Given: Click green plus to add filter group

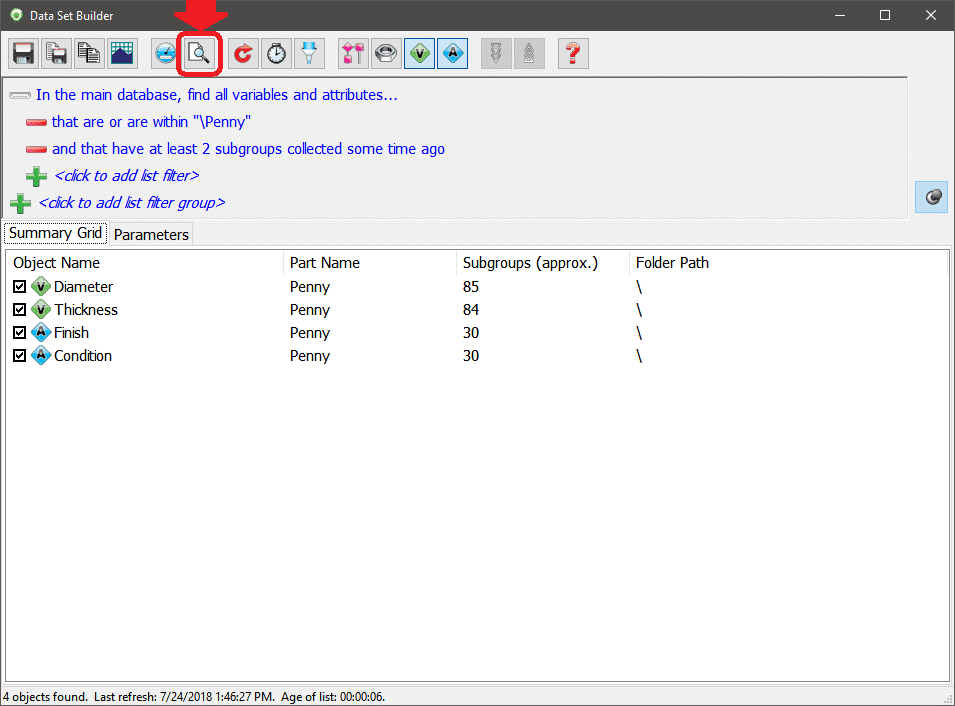Looking at the screenshot, I should (x=20, y=203).
